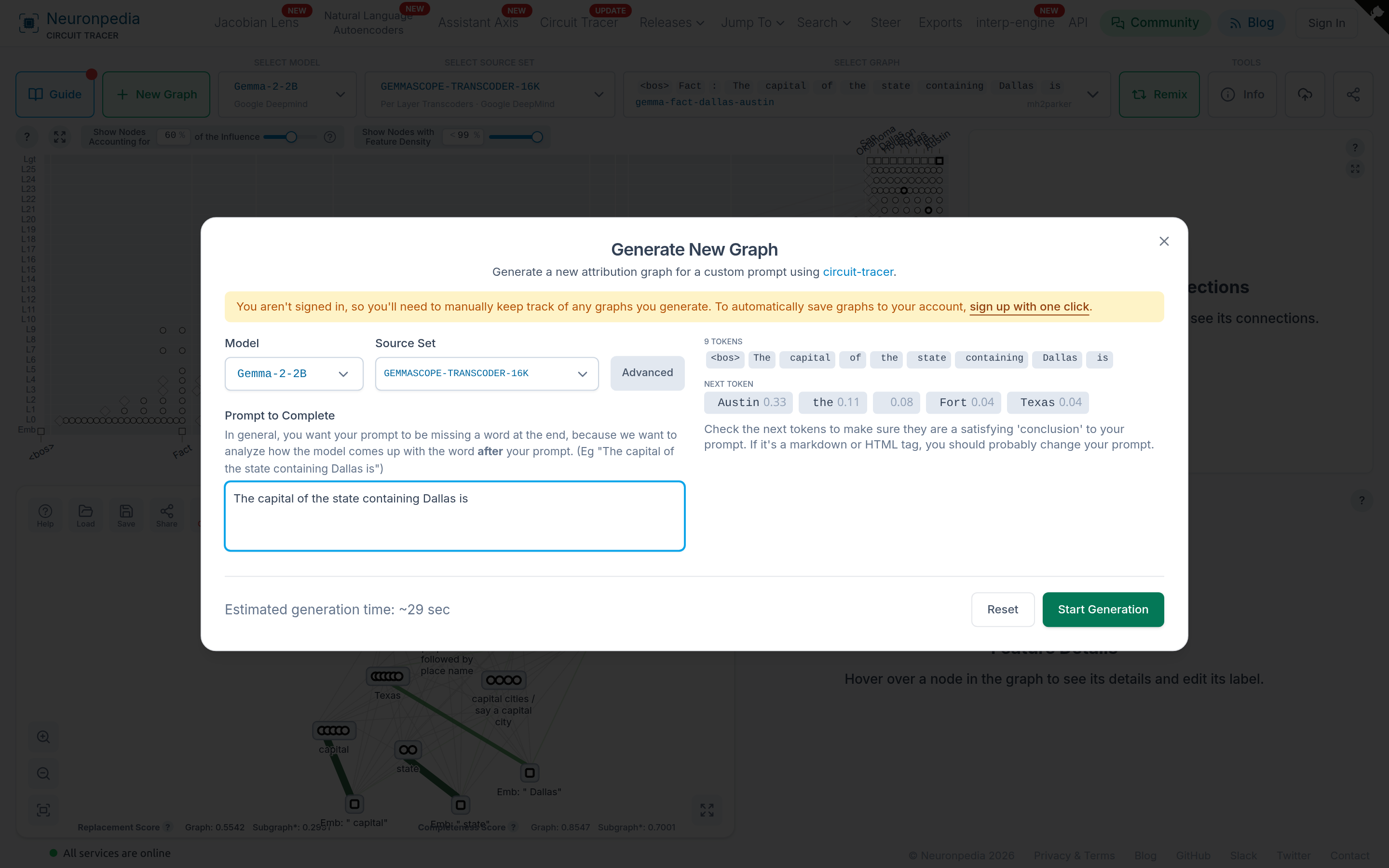Click into the Prompt to Complete text box
1389x868 pixels.
[x=455, y=516]
